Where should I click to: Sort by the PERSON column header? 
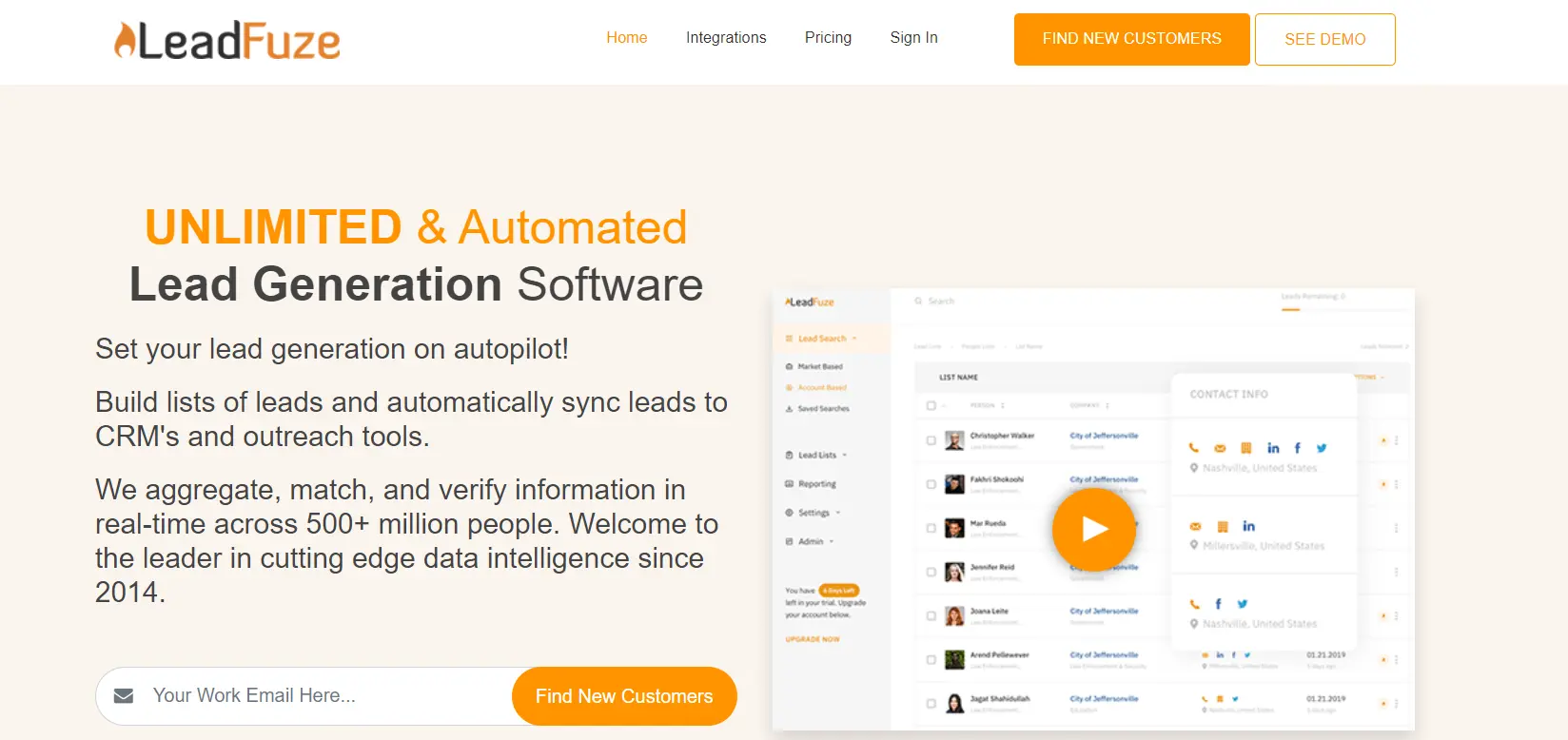click(987, 405)
